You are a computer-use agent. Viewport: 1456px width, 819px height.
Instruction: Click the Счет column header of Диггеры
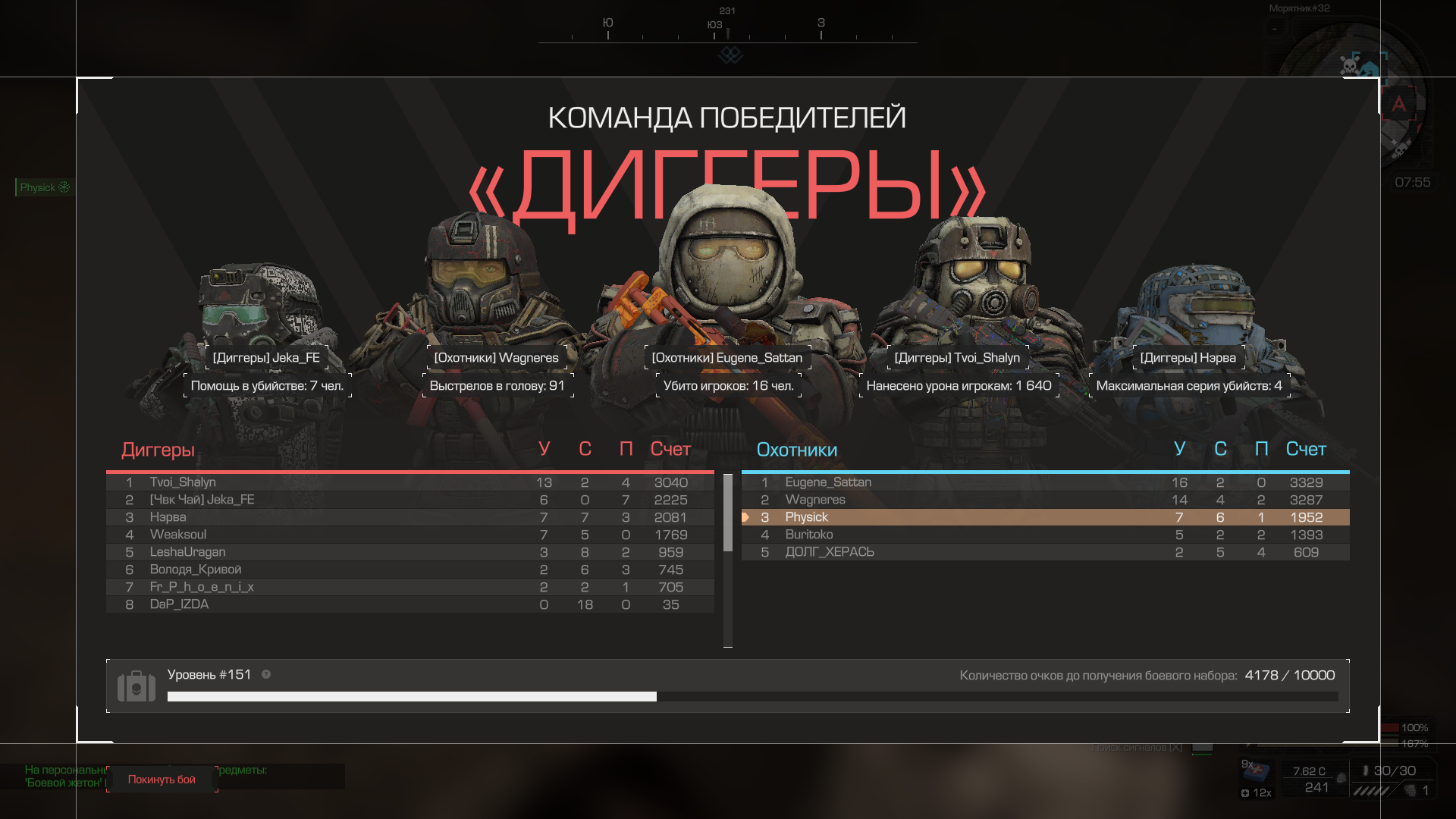[x=670, y=449]
